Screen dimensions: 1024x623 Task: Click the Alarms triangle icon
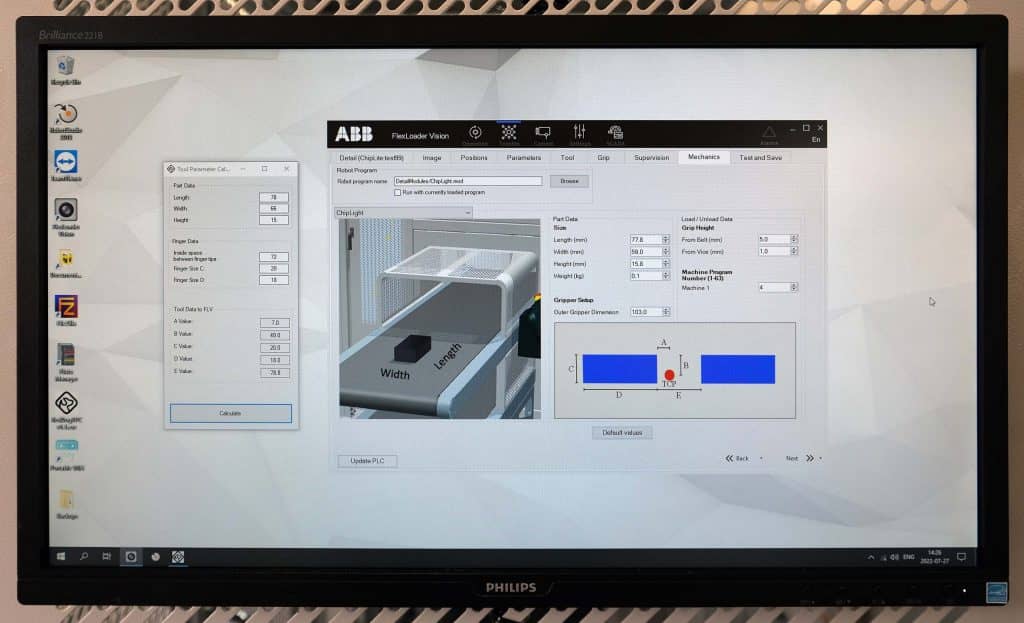pos(768,133)
